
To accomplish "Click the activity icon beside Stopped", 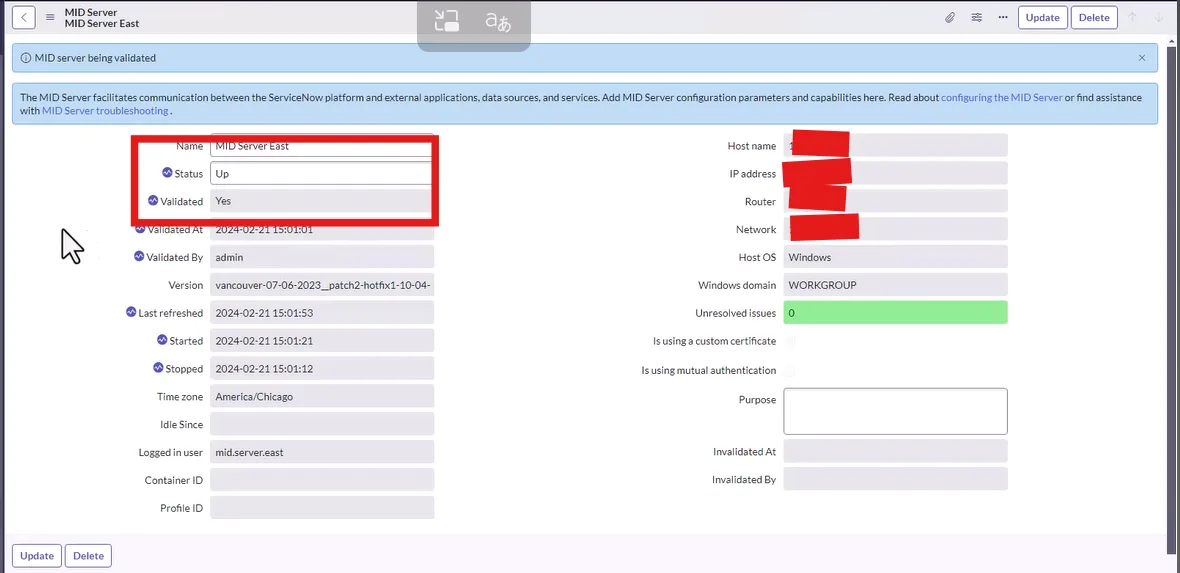I will 158,367.
